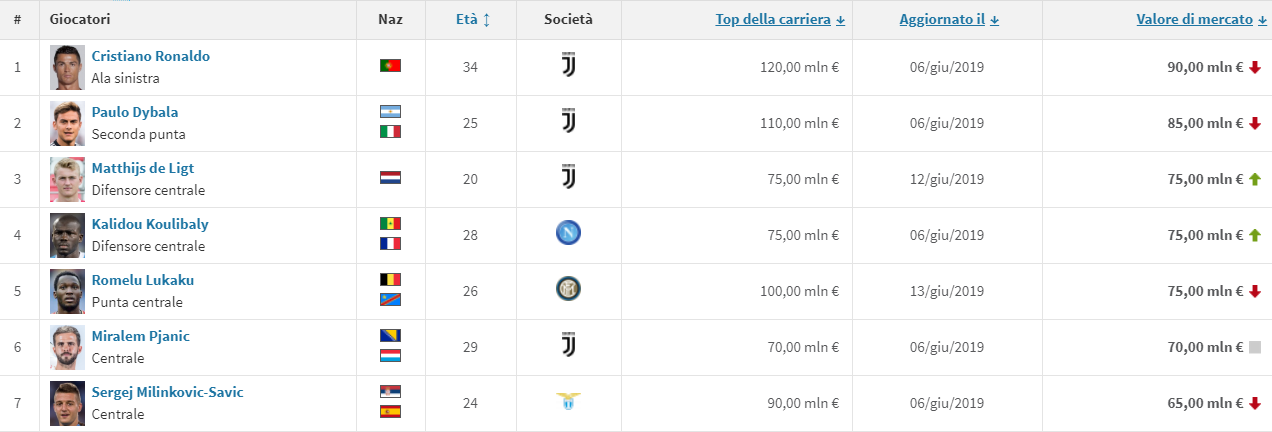Image resolution: width=1272 pixels, height=432 pixels.
Task: Click green up arrow in Koulibaly row
Action: click(1254, 235)
